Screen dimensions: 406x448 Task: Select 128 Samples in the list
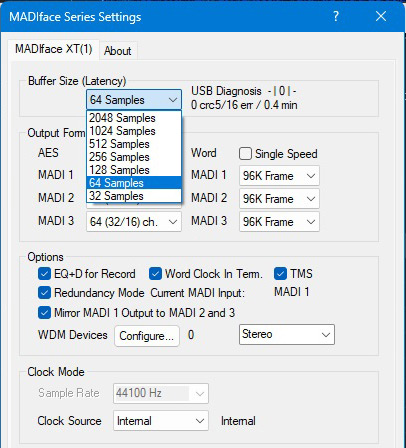click(x=134, y=170)
